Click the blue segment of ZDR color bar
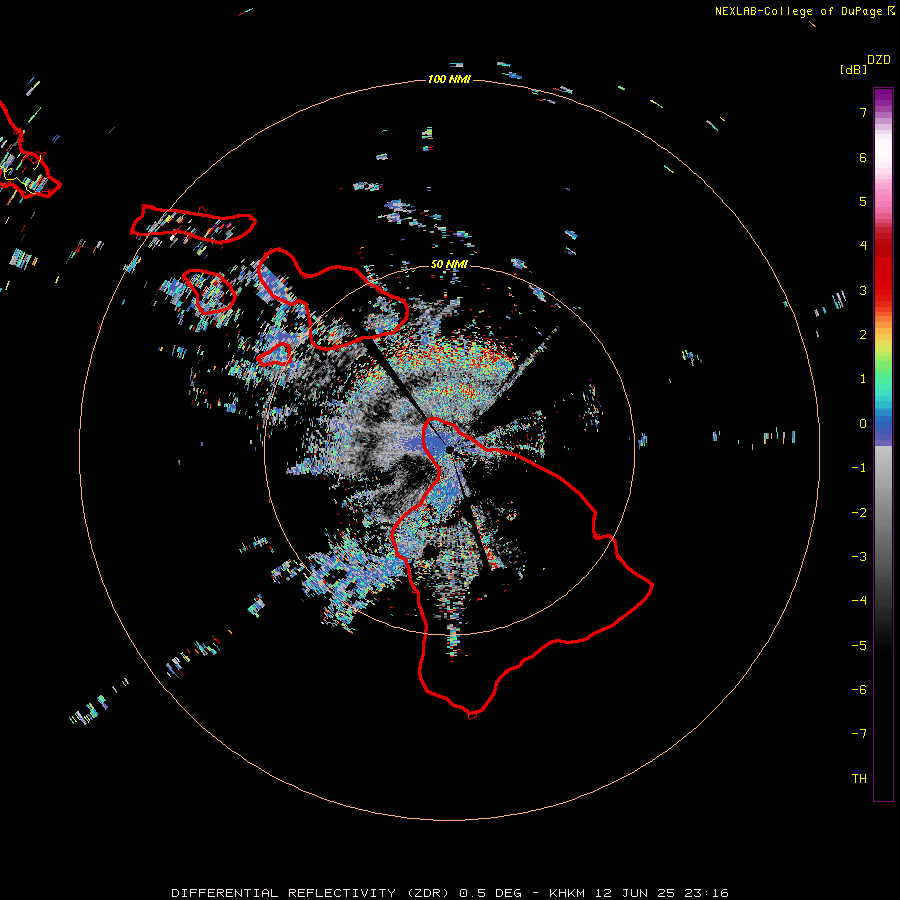The height and width of the screenshot is (900, 900). click(883, 428)
